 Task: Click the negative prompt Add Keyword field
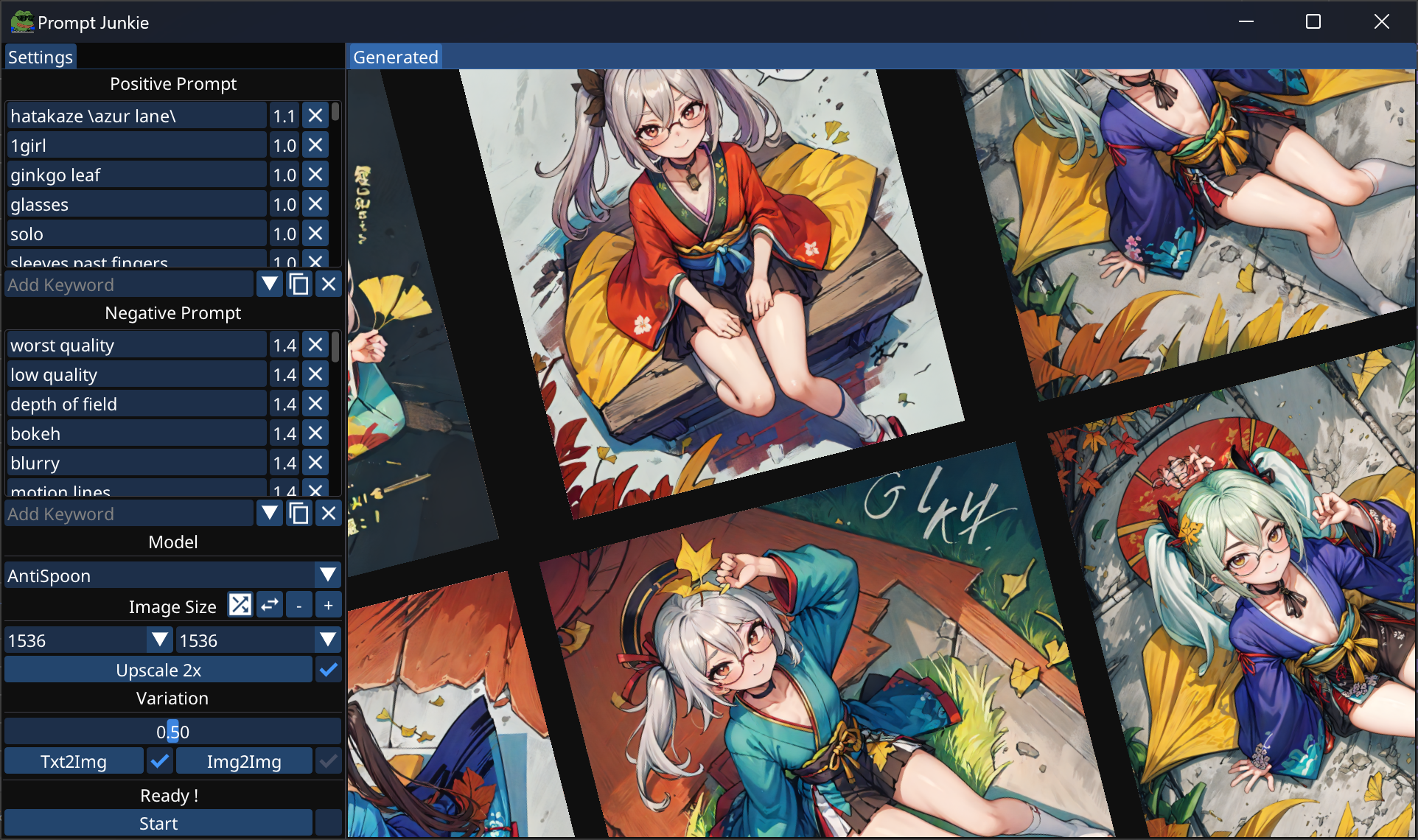coord(129,514)
